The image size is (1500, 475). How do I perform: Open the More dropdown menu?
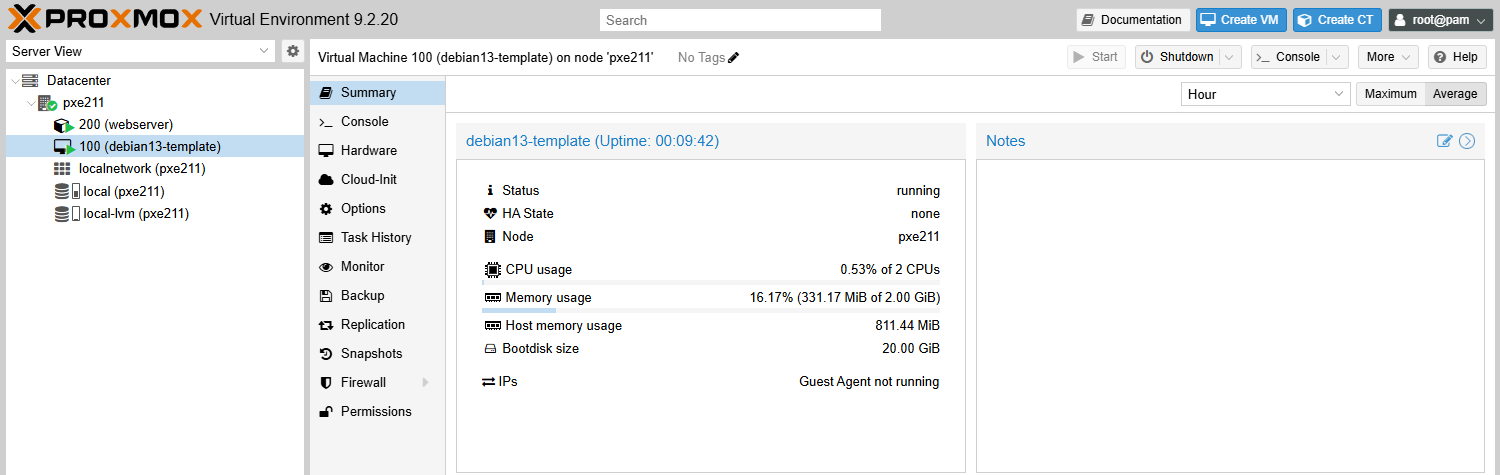point(1388,57)
